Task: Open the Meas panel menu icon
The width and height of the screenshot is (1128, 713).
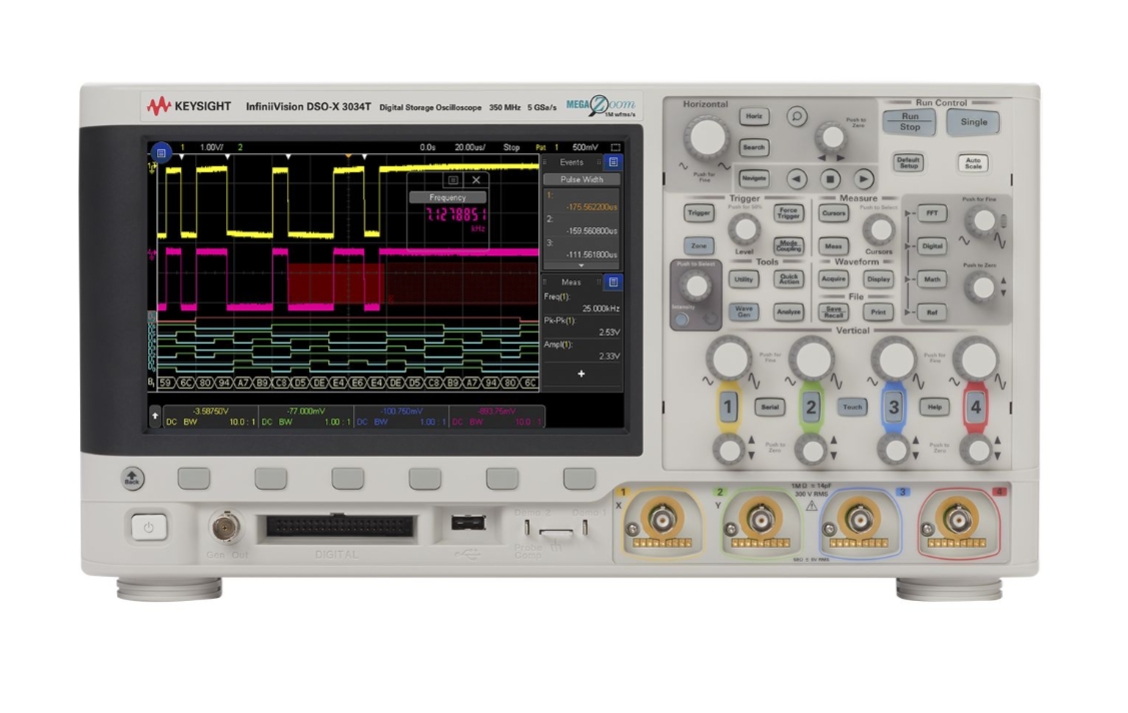Action: (x=612, y=281)
